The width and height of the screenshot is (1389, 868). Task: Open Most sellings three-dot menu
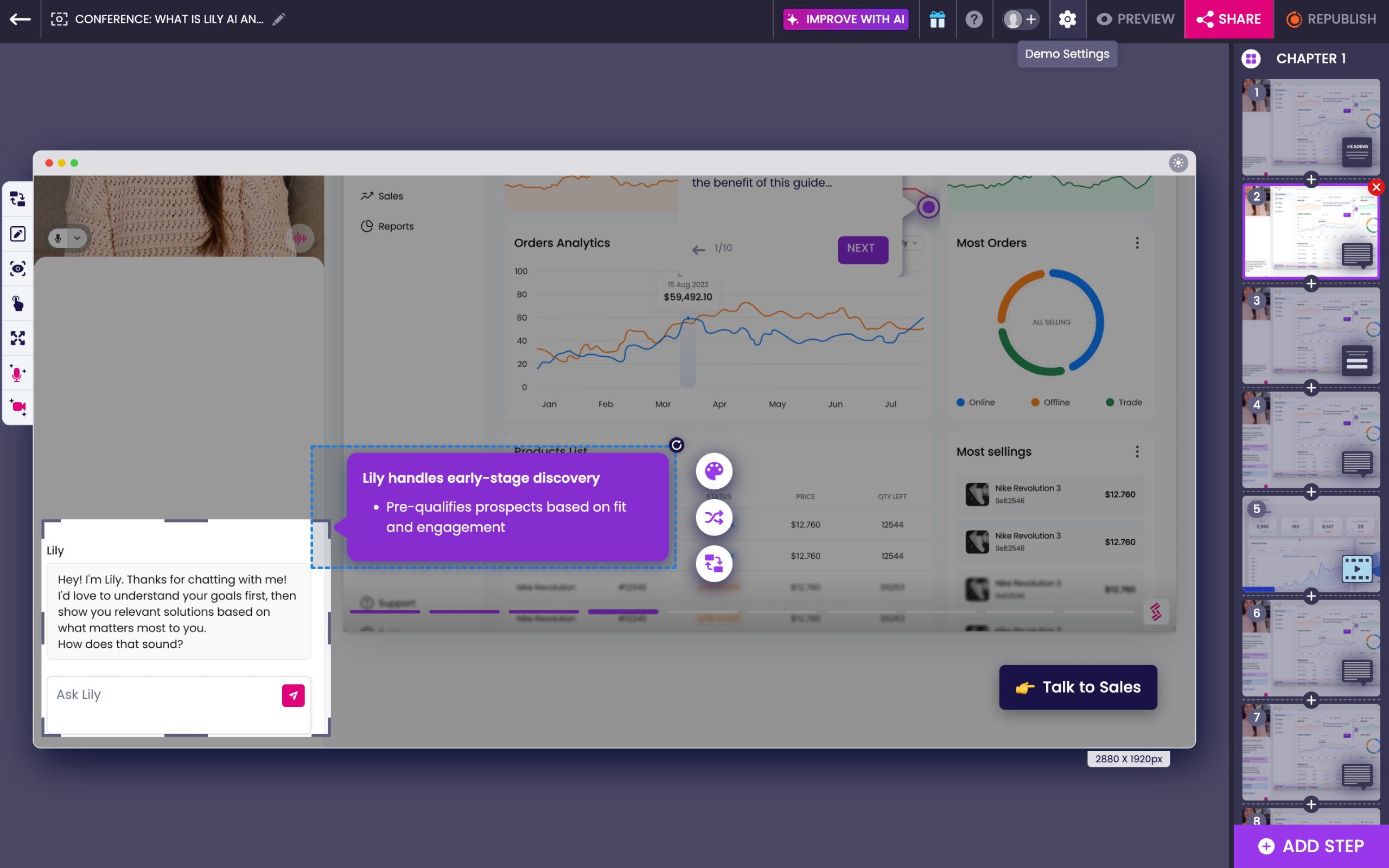1137,452
